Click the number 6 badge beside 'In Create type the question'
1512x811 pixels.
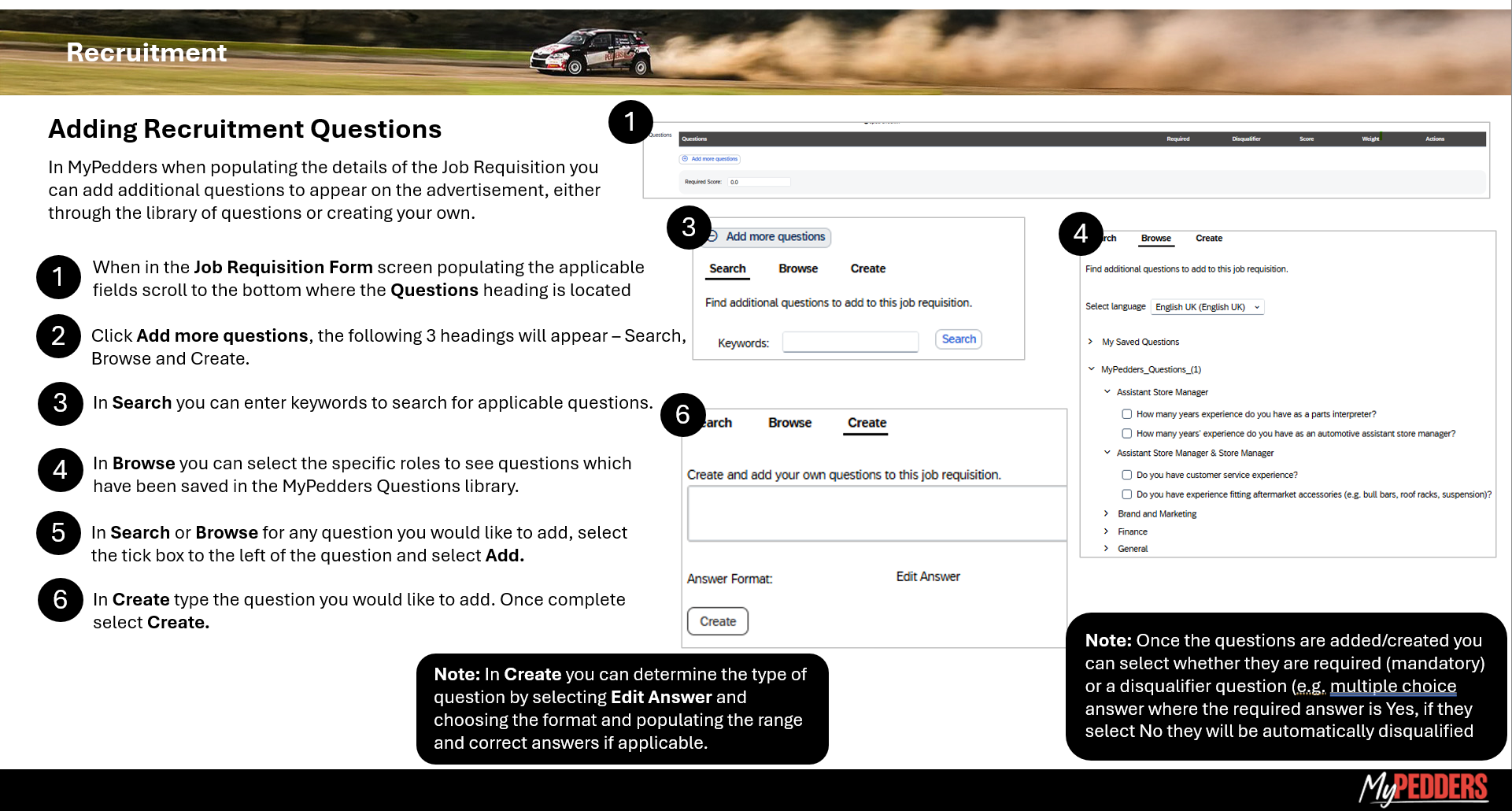pos(60,600)
